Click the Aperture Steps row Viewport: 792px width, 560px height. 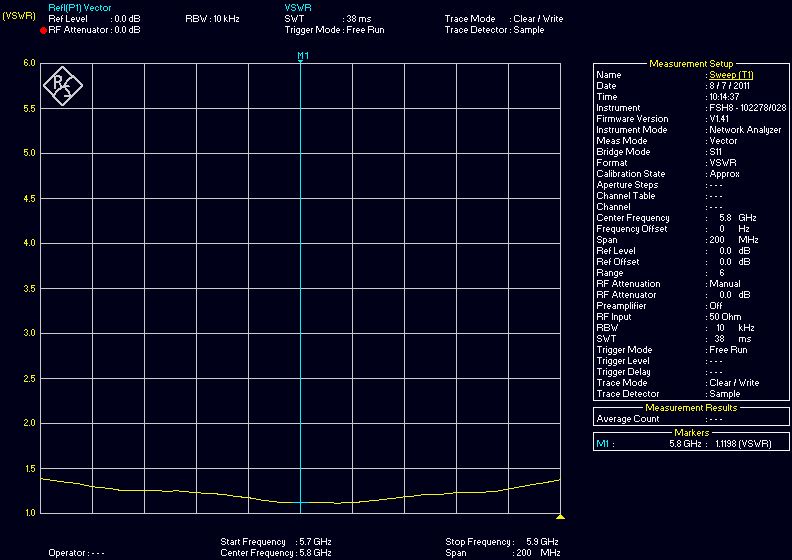coord(691,185)
